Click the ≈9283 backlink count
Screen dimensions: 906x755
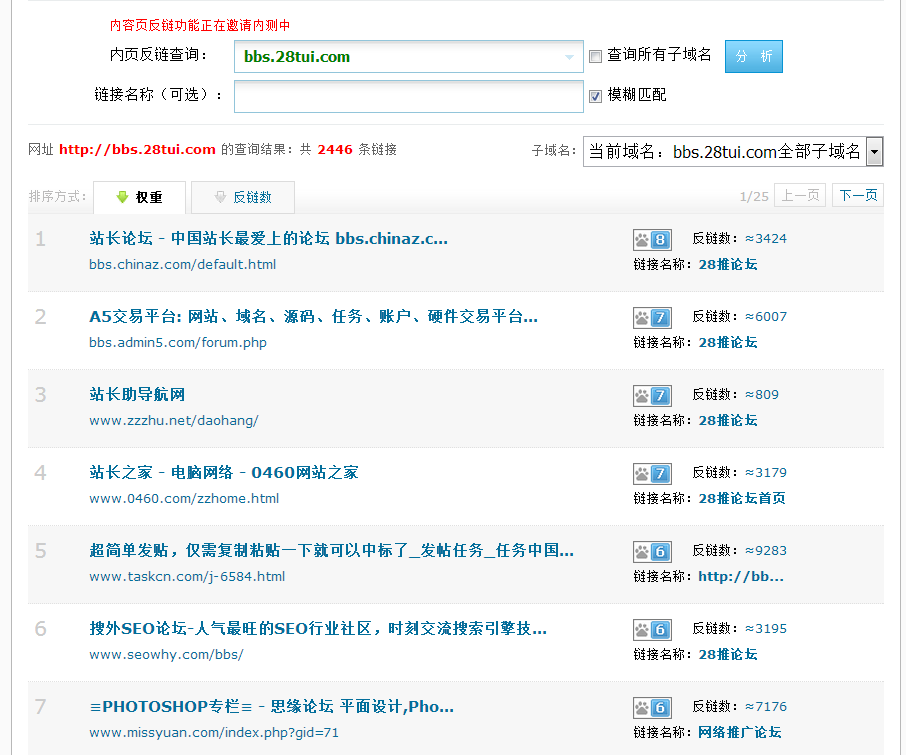[766, 551]
